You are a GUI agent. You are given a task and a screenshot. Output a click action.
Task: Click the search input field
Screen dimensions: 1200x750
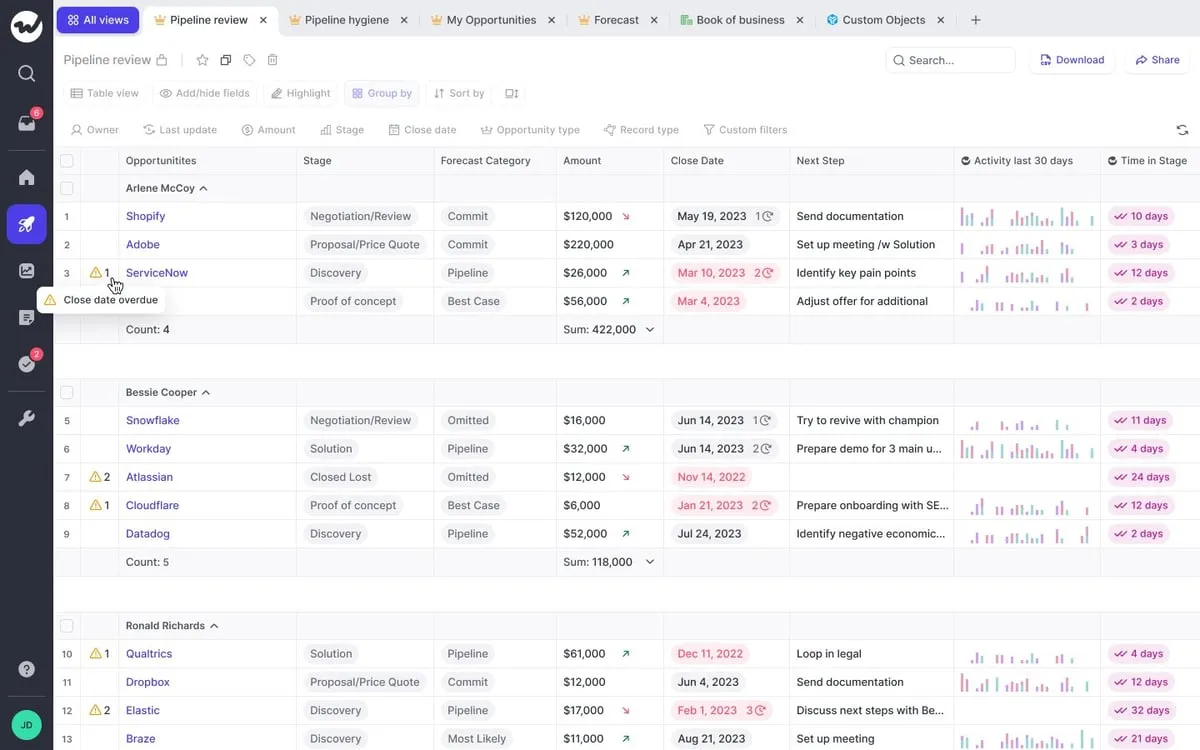950,60
